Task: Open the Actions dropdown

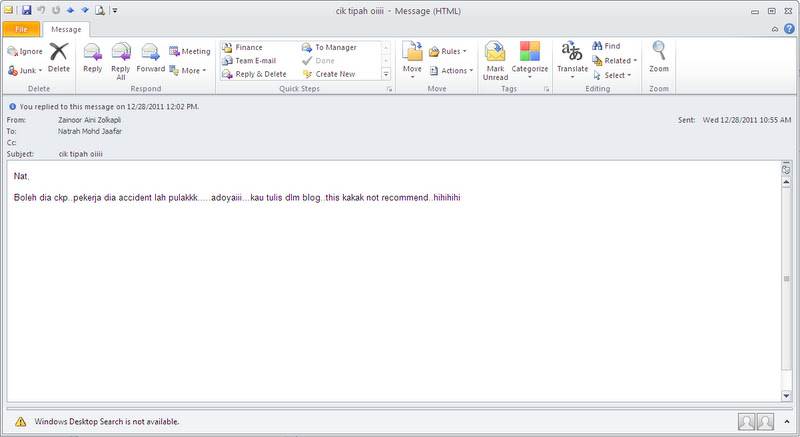Action: point(452,70)
